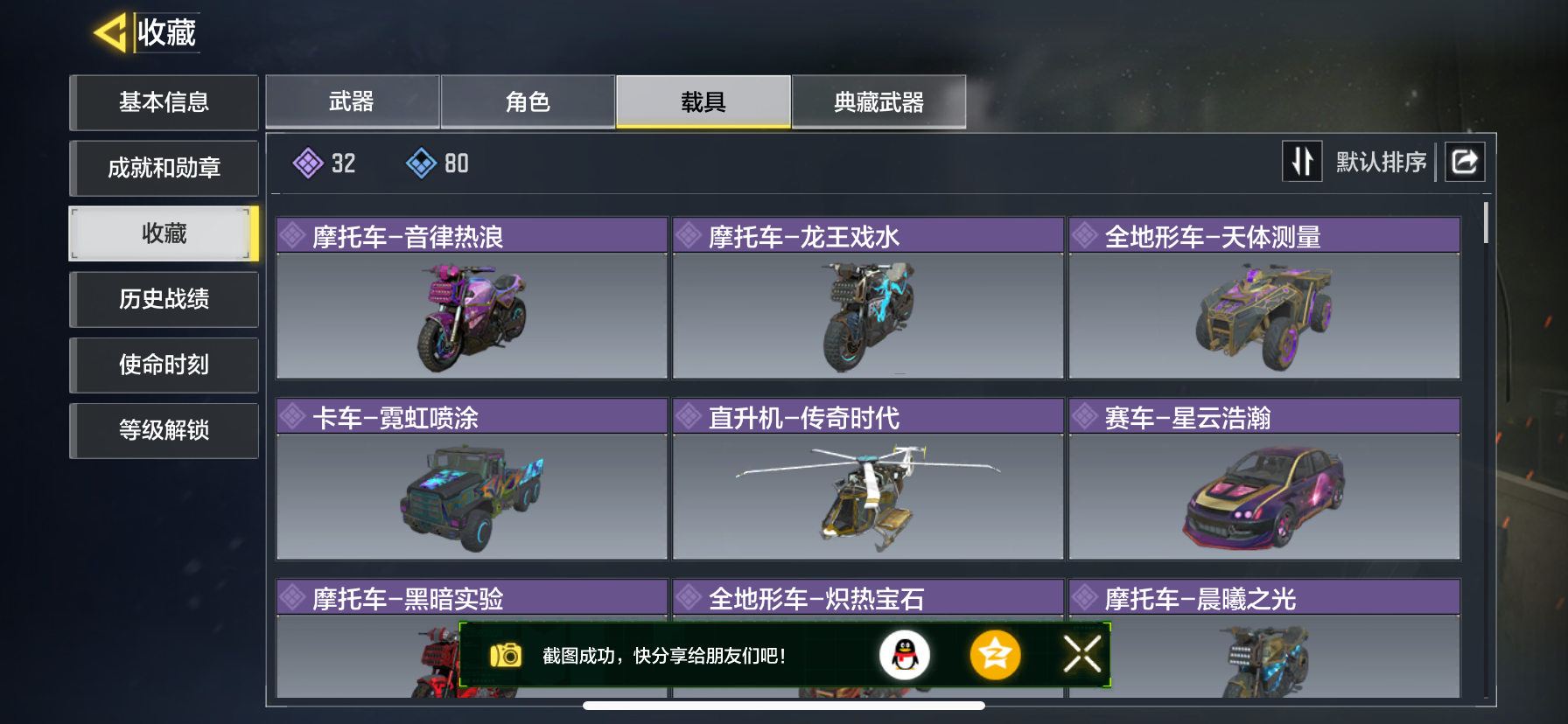1568x724 pixels.
Task: Click the share export icon
Action: (x=1465, y=162)
